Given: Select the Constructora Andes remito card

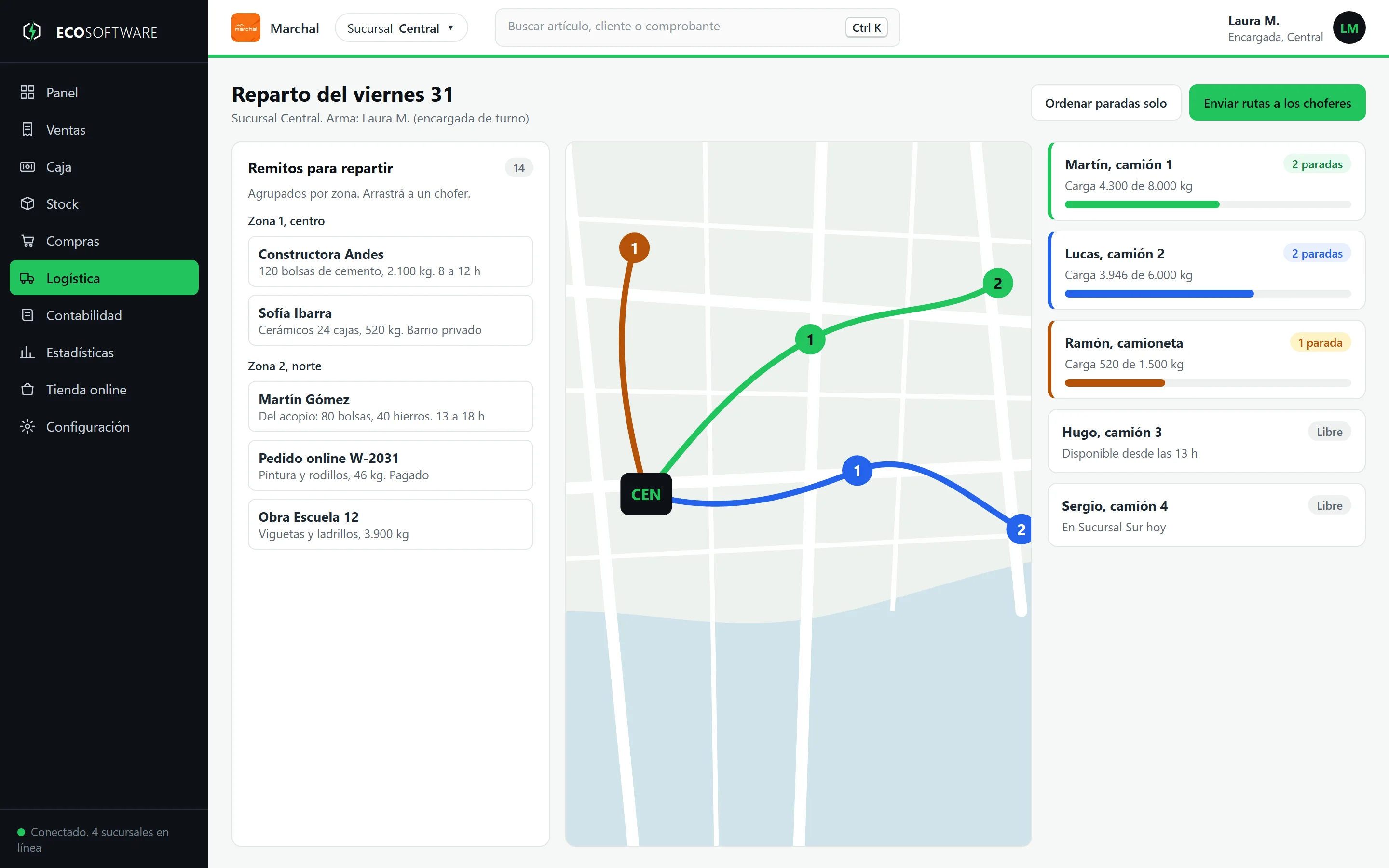Looking at the screenshot, I should pos(390,262).
